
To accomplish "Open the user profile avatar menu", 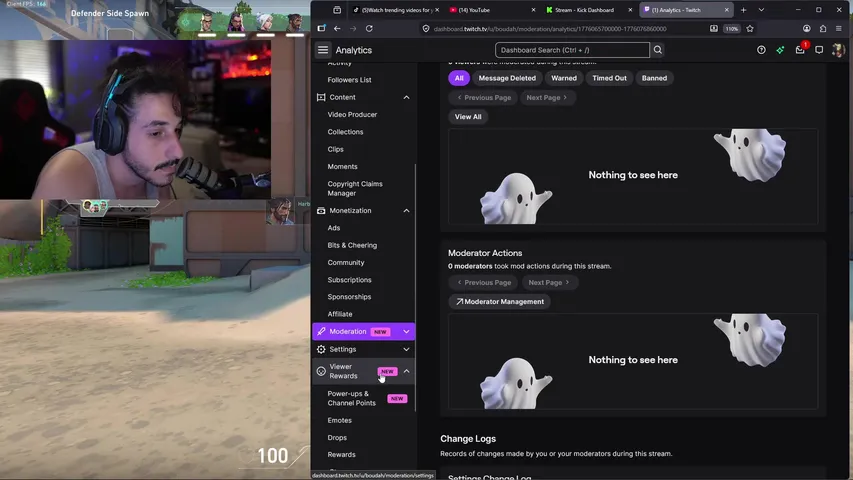I will click(x=838, y=50).
